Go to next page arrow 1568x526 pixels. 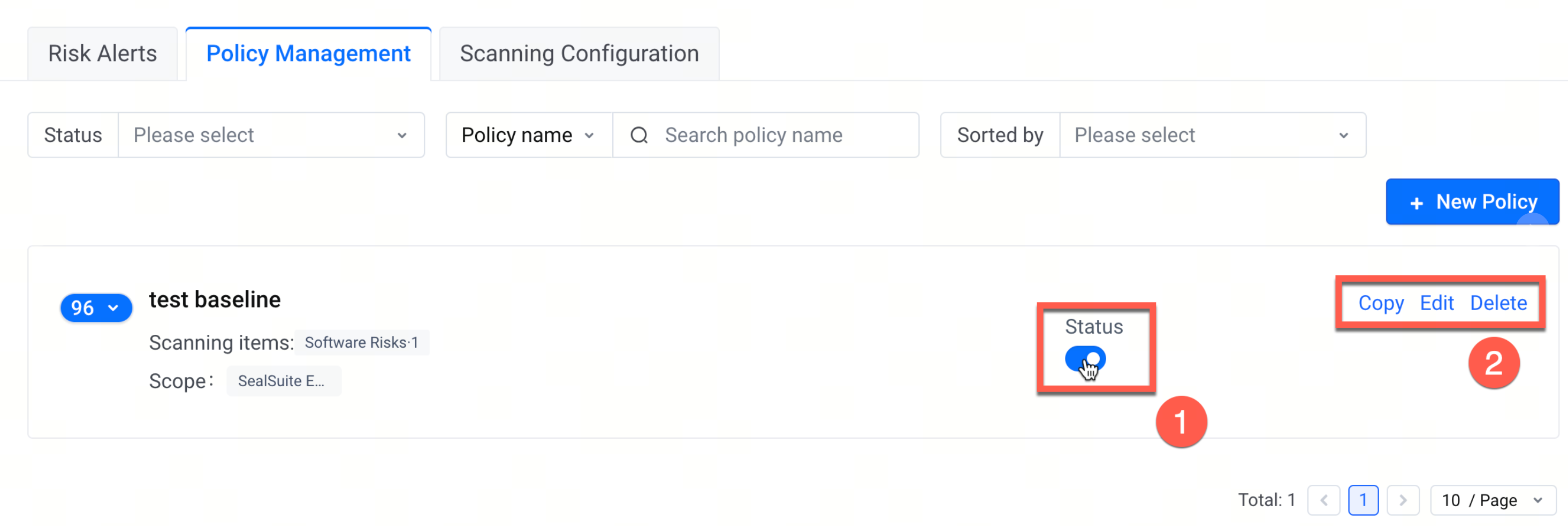coord(1403,500)
